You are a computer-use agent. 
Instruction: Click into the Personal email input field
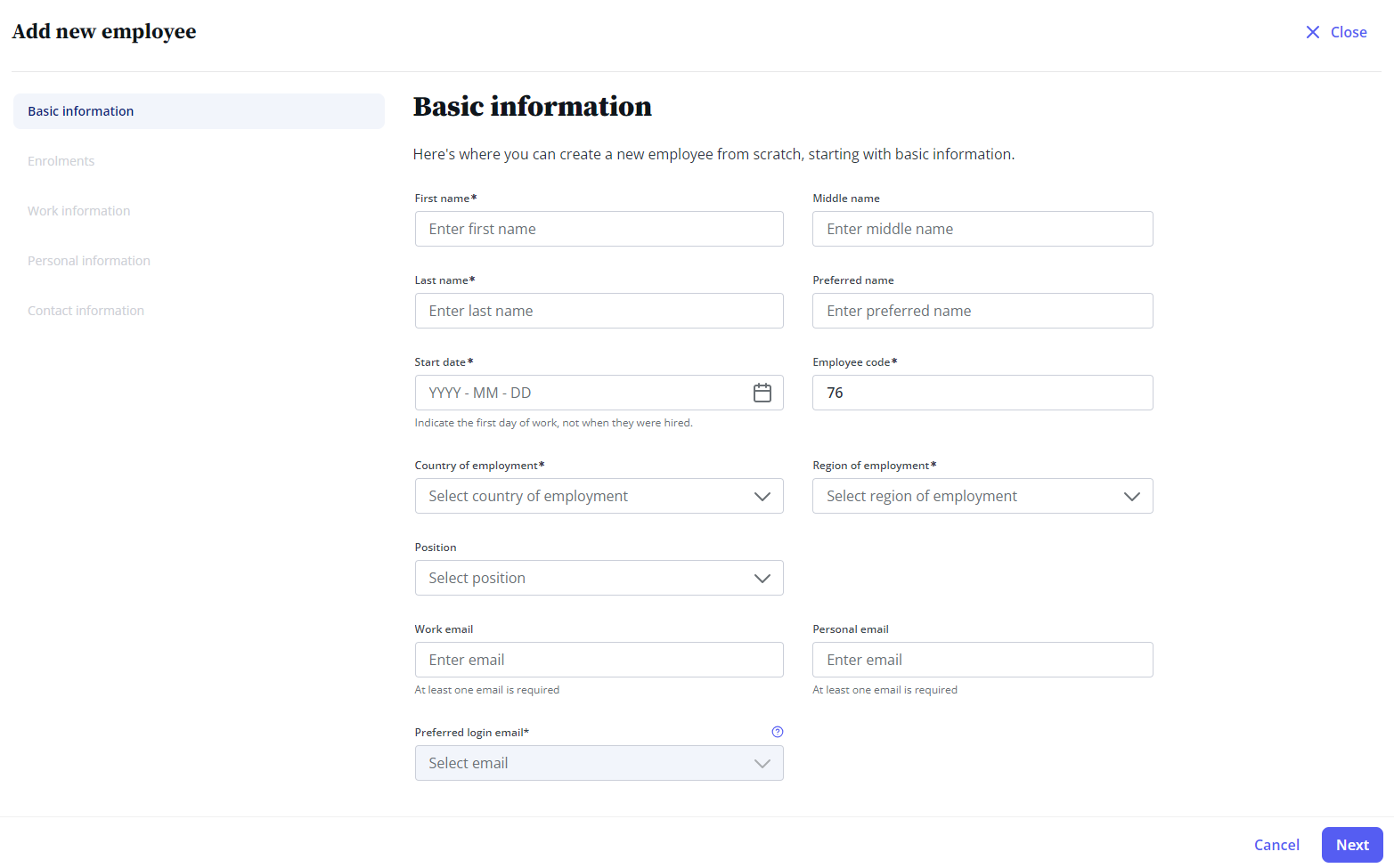point(982,660)
